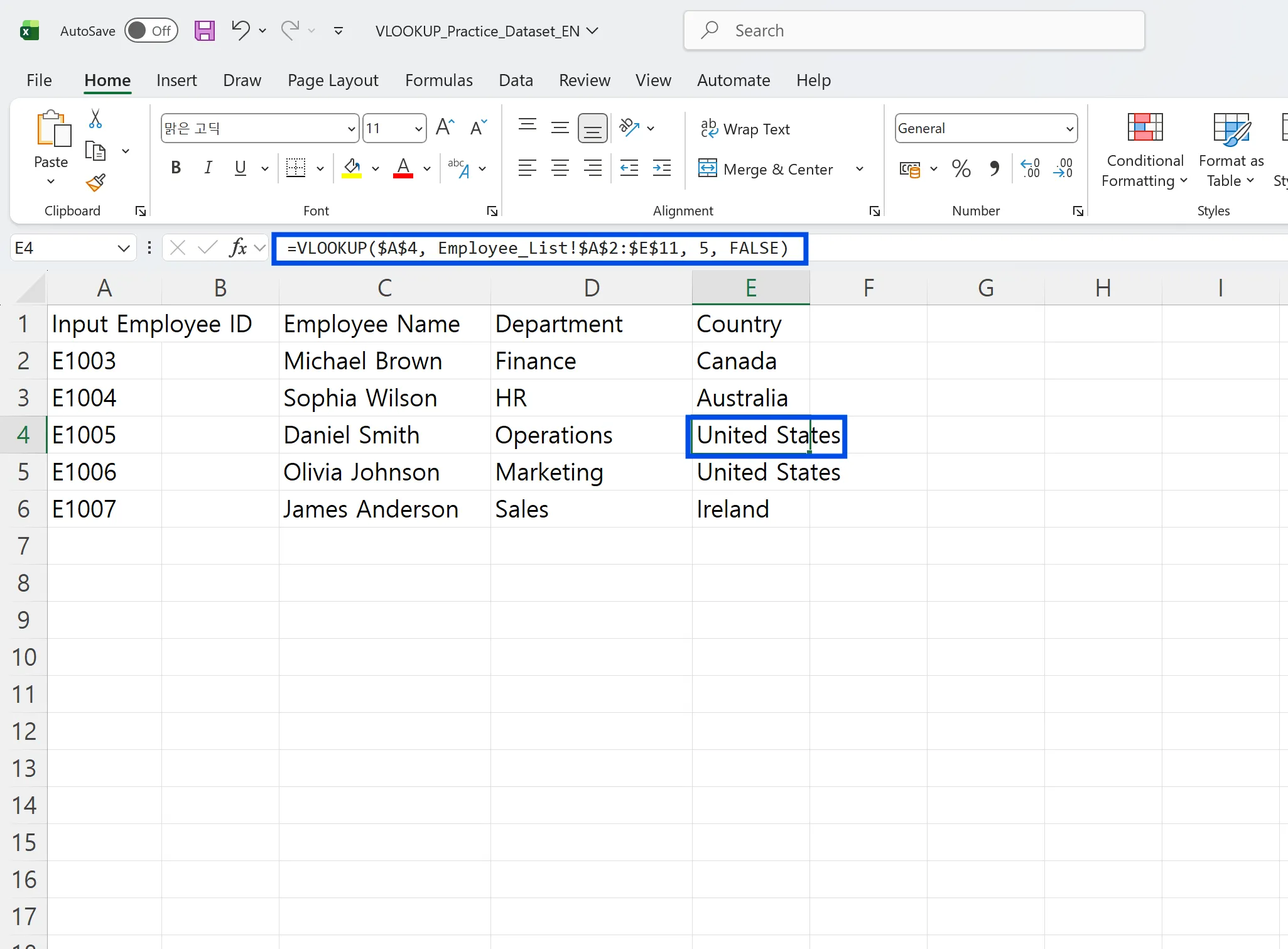Apply Percent number style
This screenshot has width=1288, height=949.
point(961,168)
